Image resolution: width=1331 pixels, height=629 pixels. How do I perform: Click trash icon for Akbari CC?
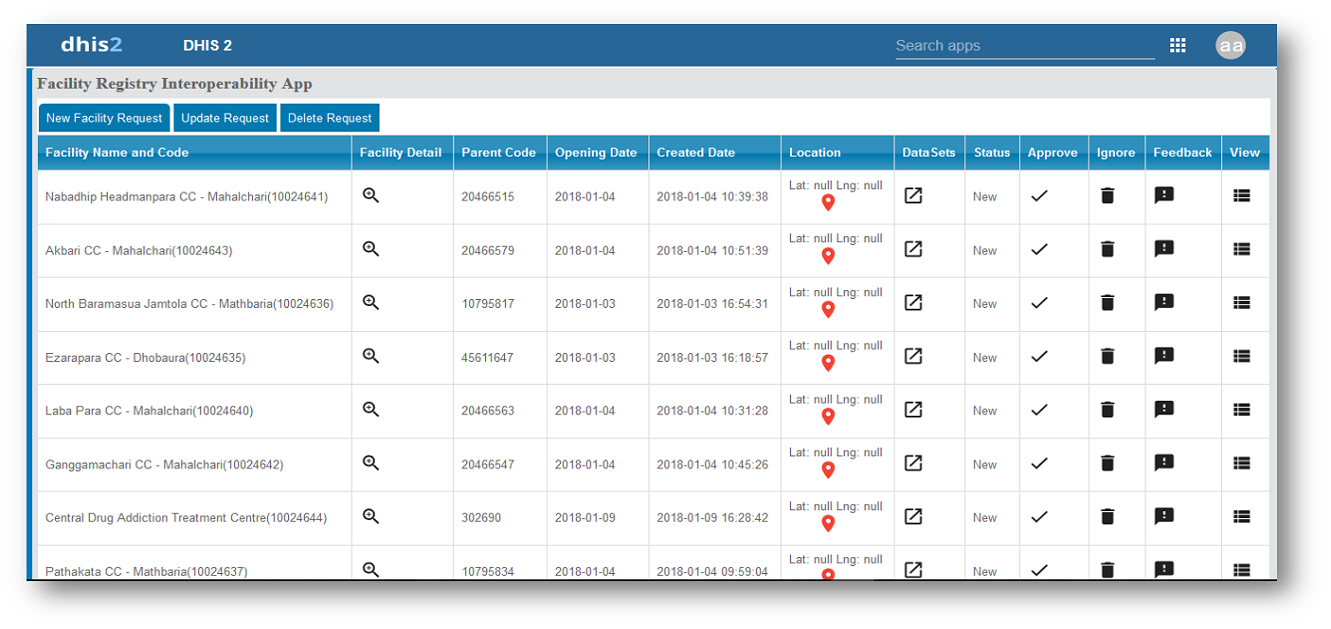(x=1107, y=249)
